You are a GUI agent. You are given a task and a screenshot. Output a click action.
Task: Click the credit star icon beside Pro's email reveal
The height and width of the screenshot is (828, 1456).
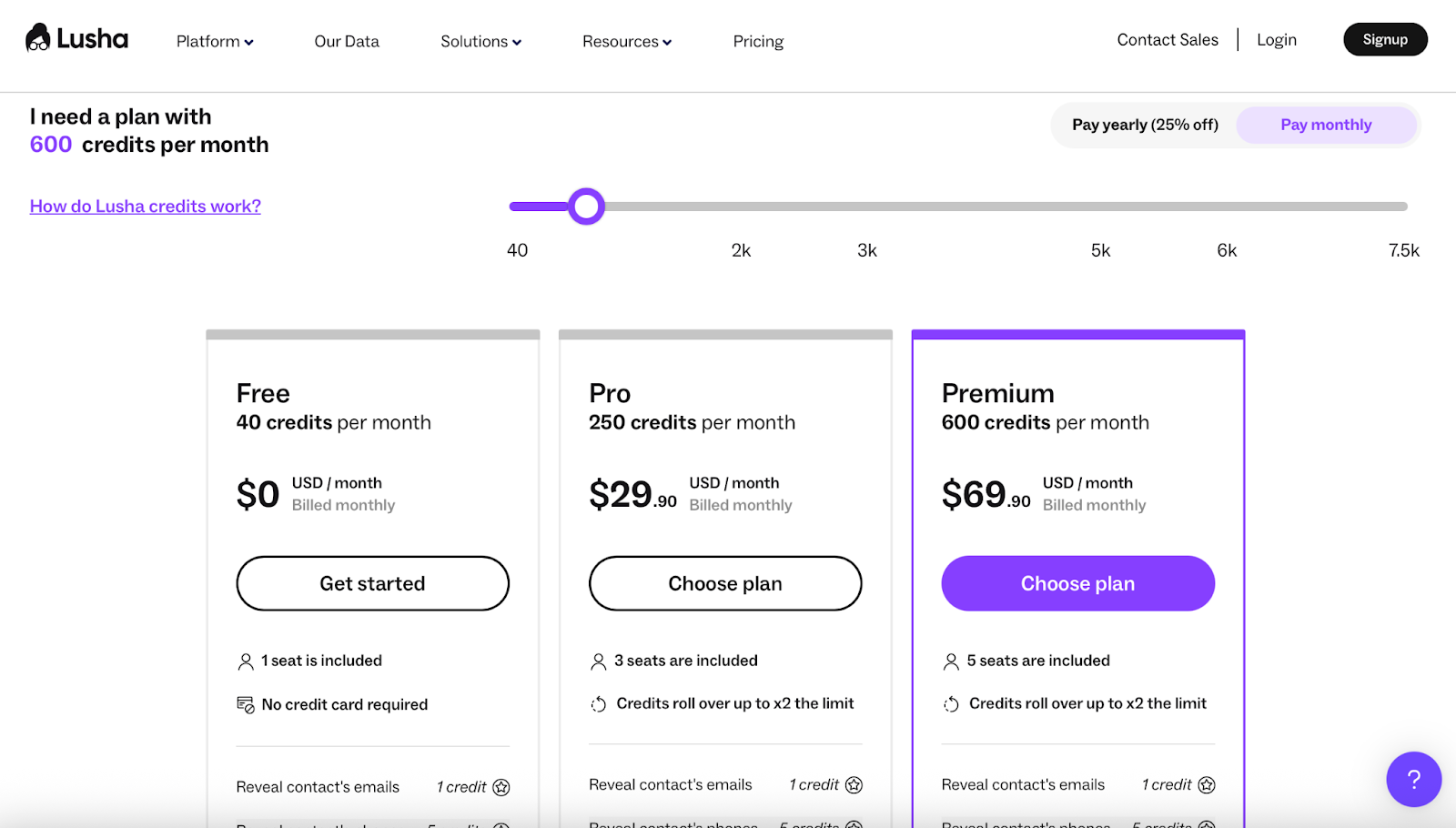coord(853,783)
